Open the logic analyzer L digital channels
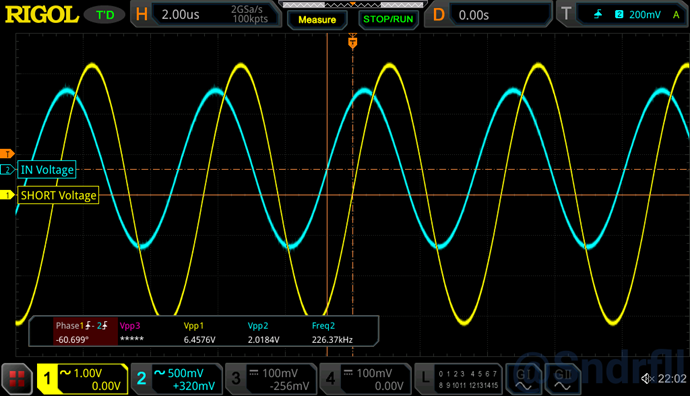 tap(458, 379)
